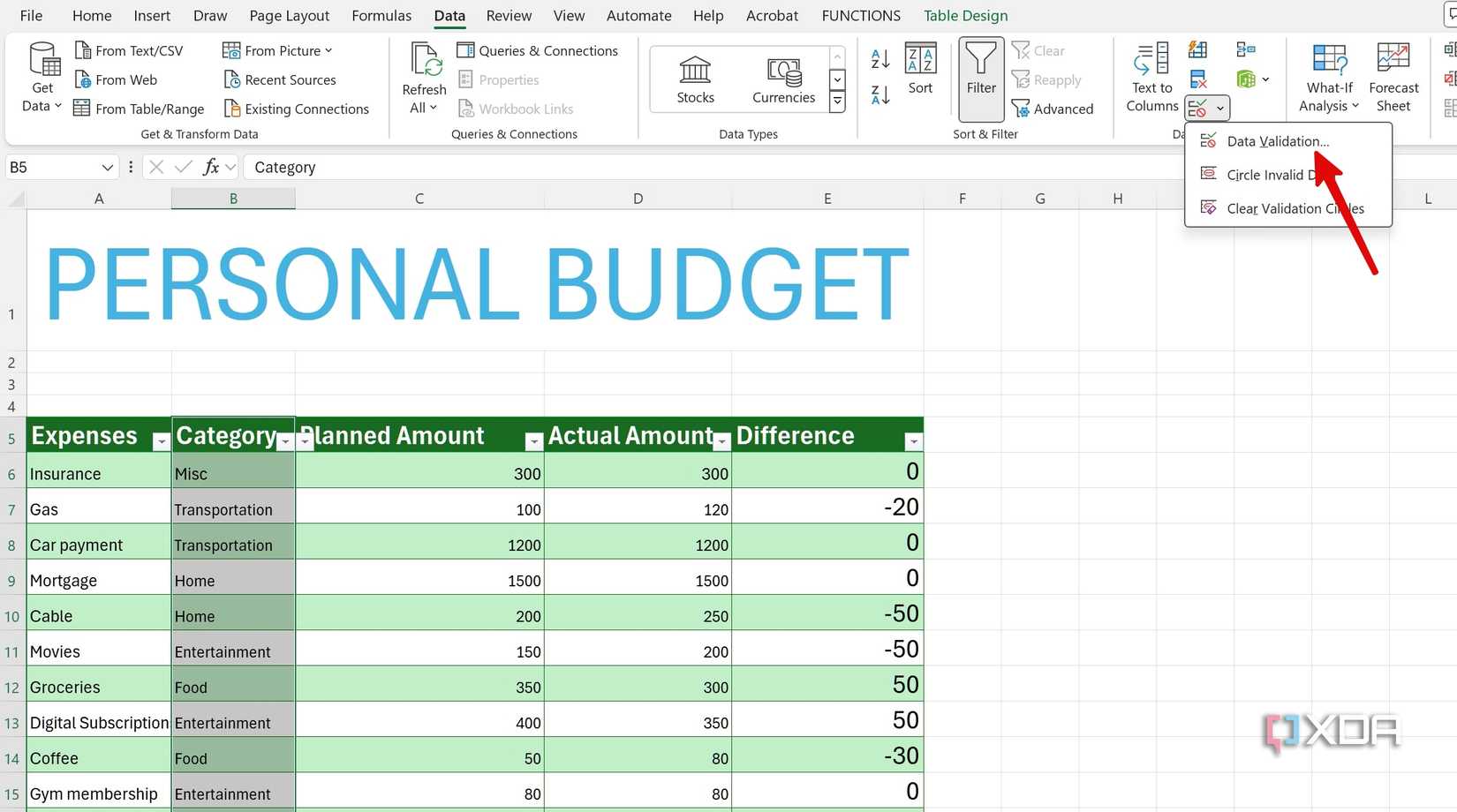
Task: Expand the Name Box dropdown
Action: (107, 168)
